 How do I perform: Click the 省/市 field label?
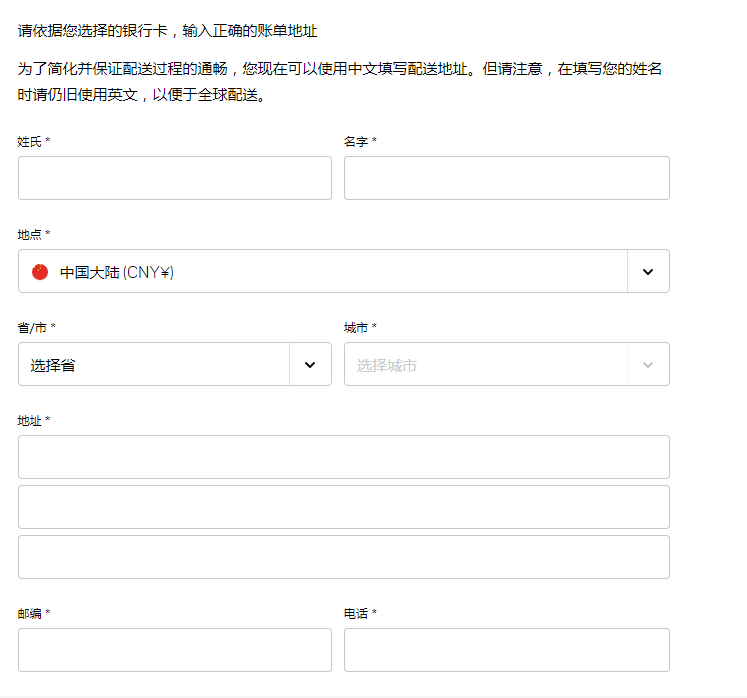coord(33,328)
